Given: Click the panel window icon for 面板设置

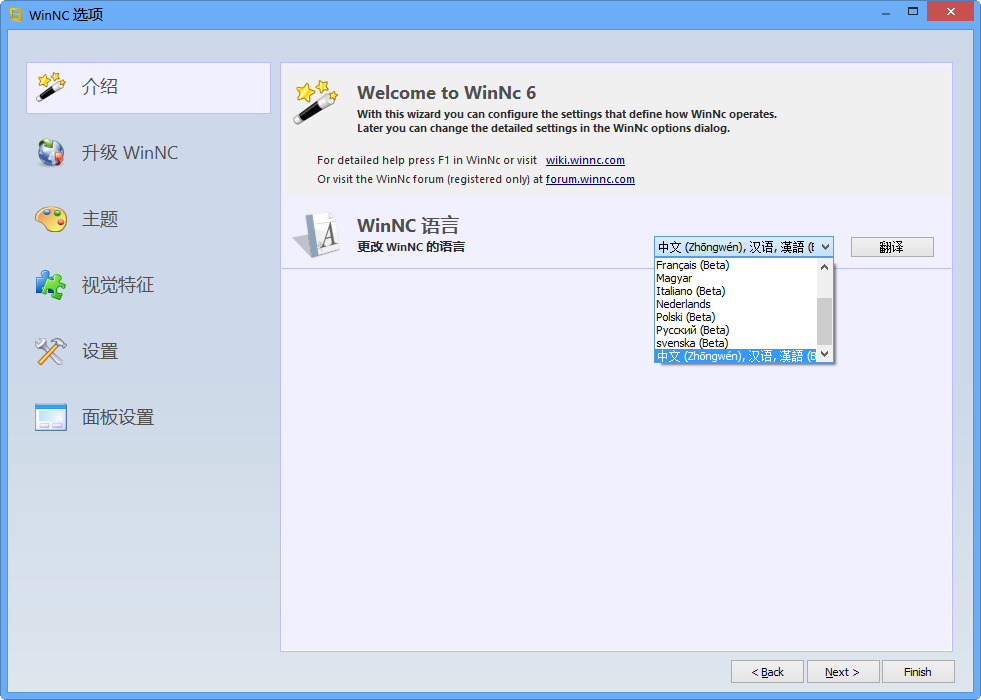Looking at the screenshot, I should pyautogui.click(x=51, y=417).
